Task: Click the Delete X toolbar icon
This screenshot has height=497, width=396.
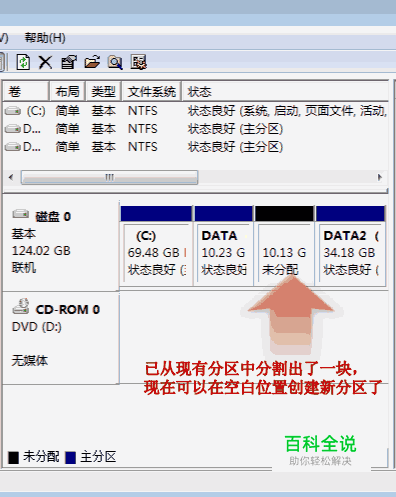Action: point(45,62)
